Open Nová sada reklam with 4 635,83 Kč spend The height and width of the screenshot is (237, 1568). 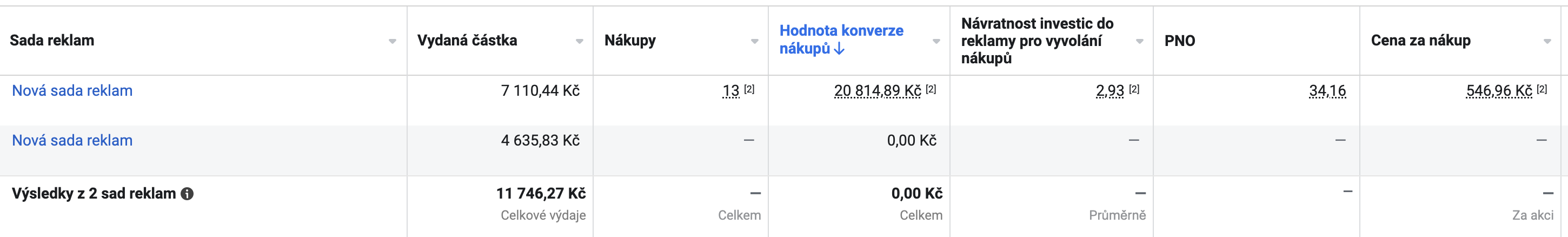72,141
